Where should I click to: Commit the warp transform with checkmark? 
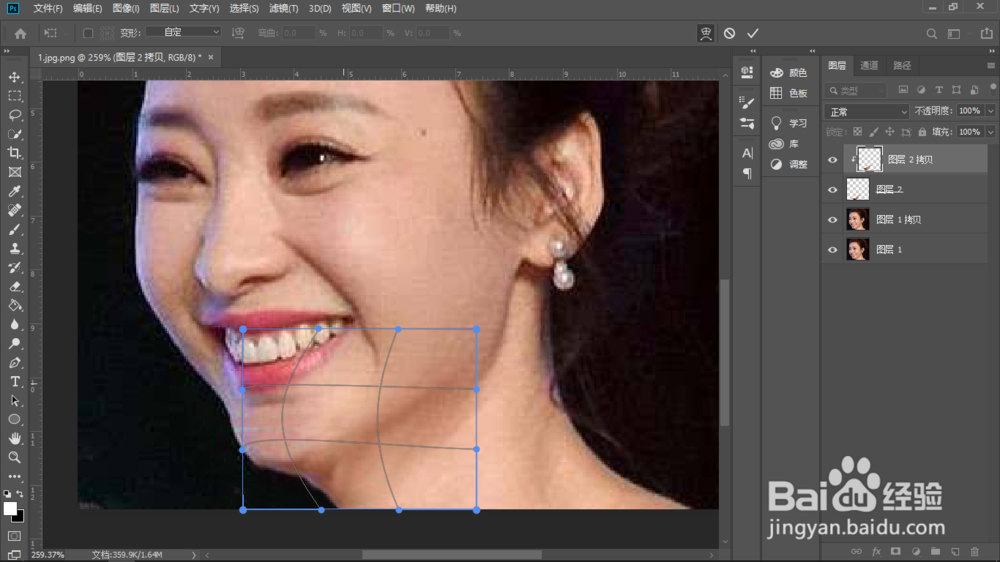click(x=753, y=33)
